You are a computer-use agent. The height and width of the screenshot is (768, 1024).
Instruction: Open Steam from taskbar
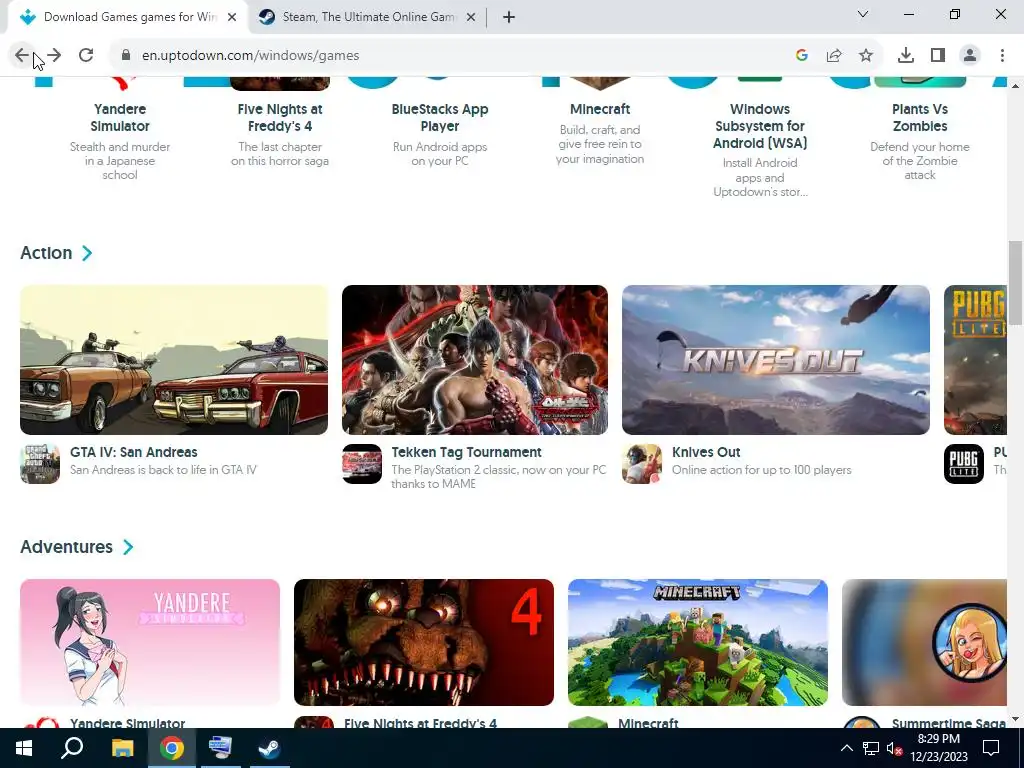click(x=269, y=748)
